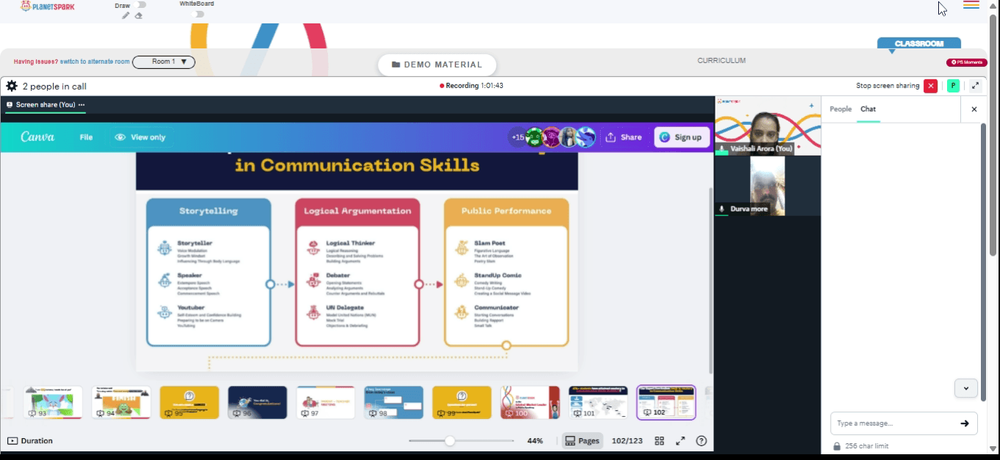Click the Canva Sign up button

pos(682,137)
